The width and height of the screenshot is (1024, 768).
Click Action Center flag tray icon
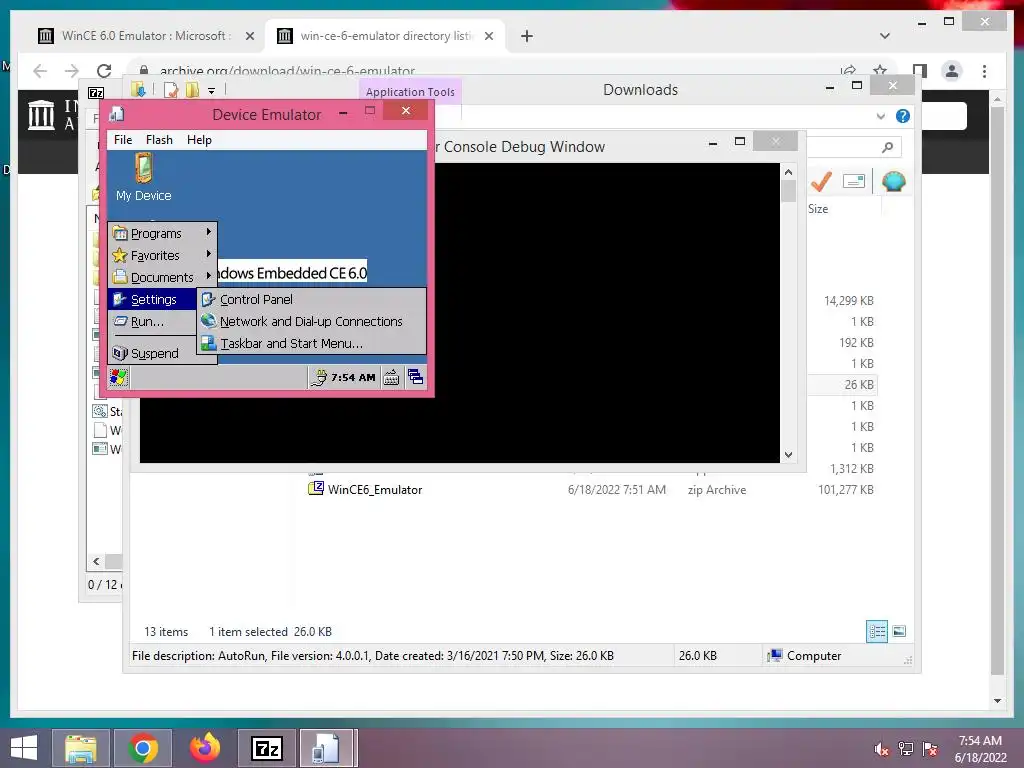pyautogui.click(x=930, y=749)
